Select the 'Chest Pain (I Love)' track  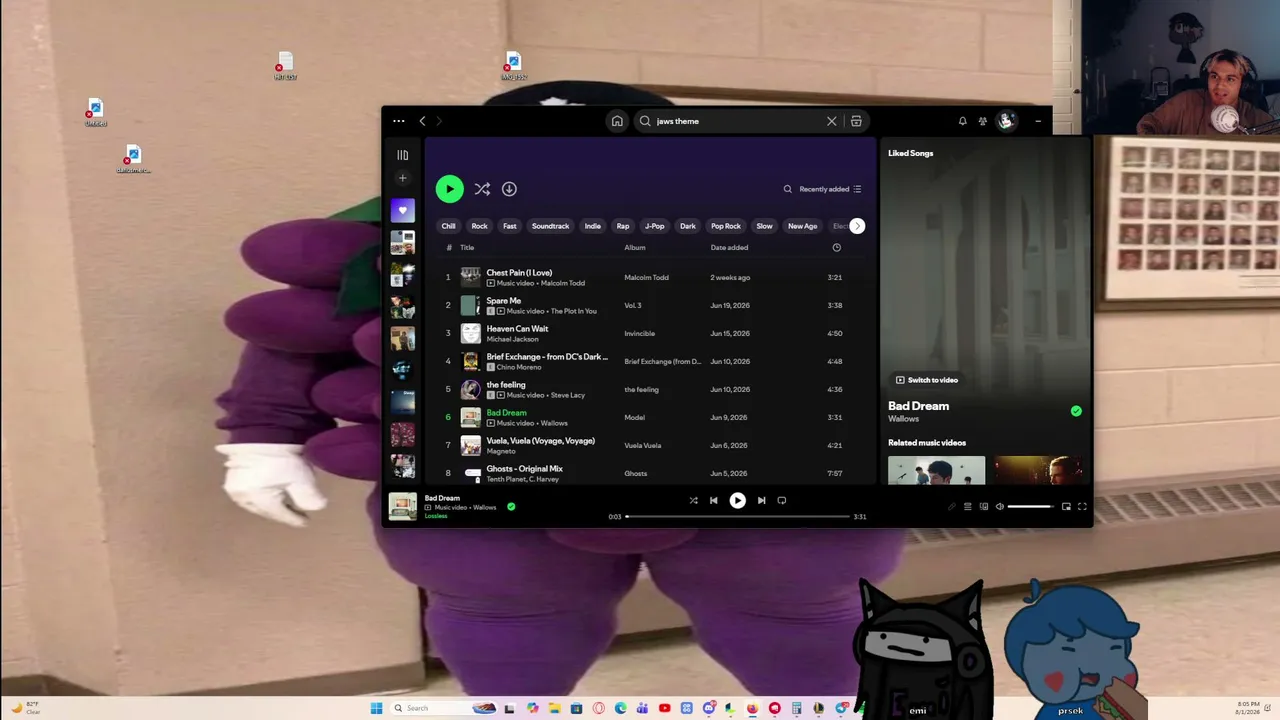click(650, 277)
